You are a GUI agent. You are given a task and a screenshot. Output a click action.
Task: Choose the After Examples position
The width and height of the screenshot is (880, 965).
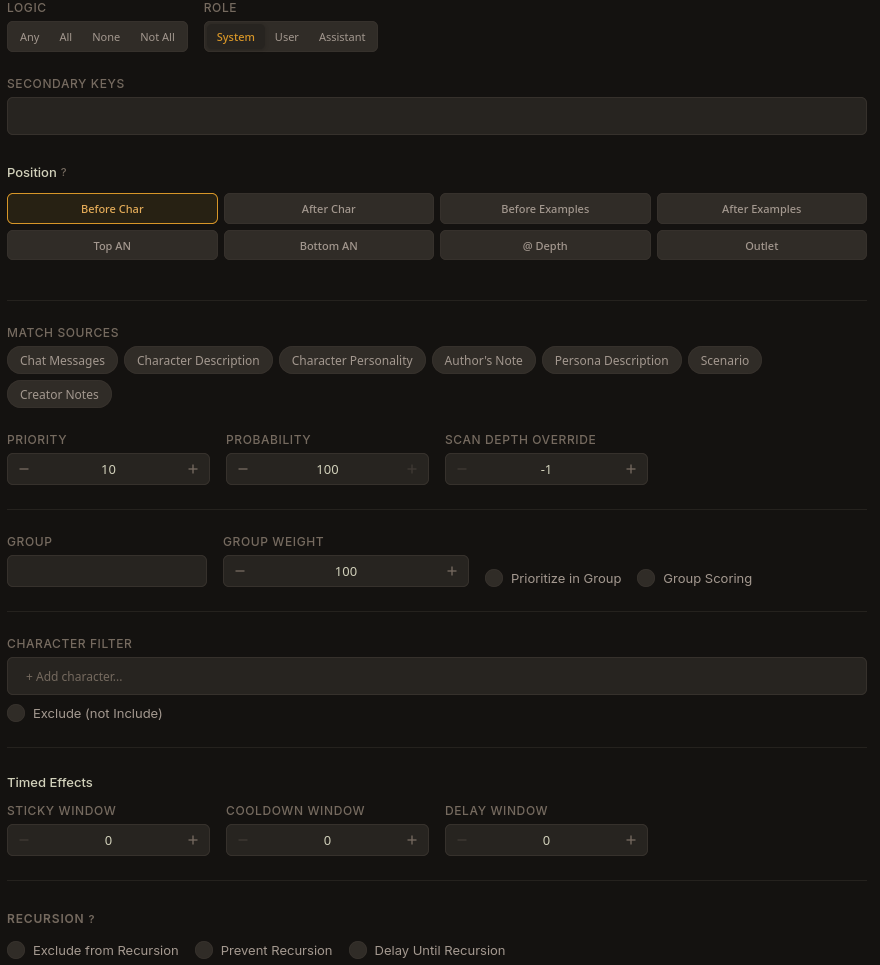[762, 209]
